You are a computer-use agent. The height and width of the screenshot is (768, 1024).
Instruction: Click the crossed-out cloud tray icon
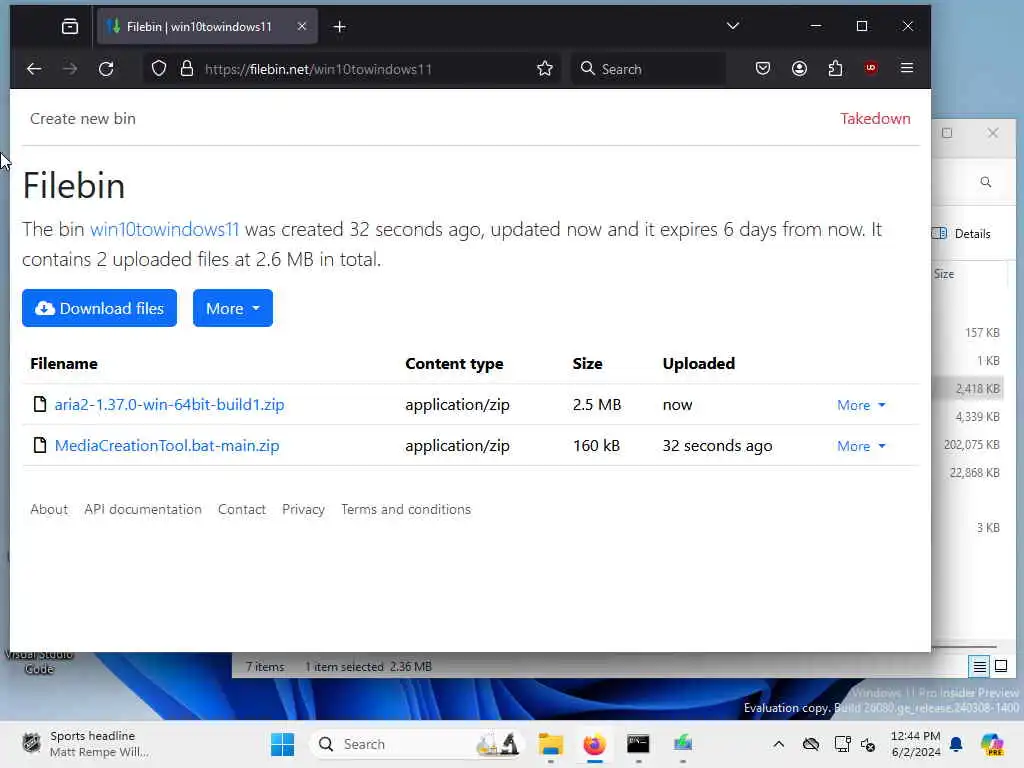click(x=810, y=744)
